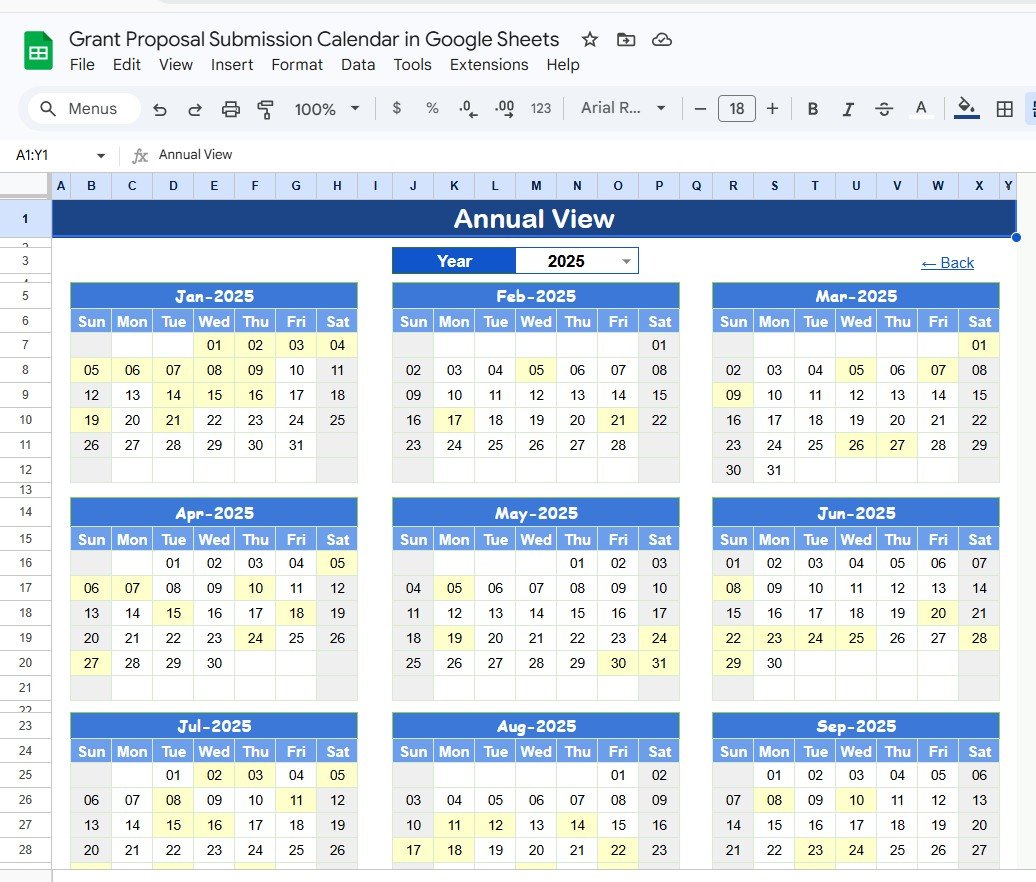Open fill color picker
Image resolution: width=1036 pixels, height=882 pixels.
pos(966,108)
